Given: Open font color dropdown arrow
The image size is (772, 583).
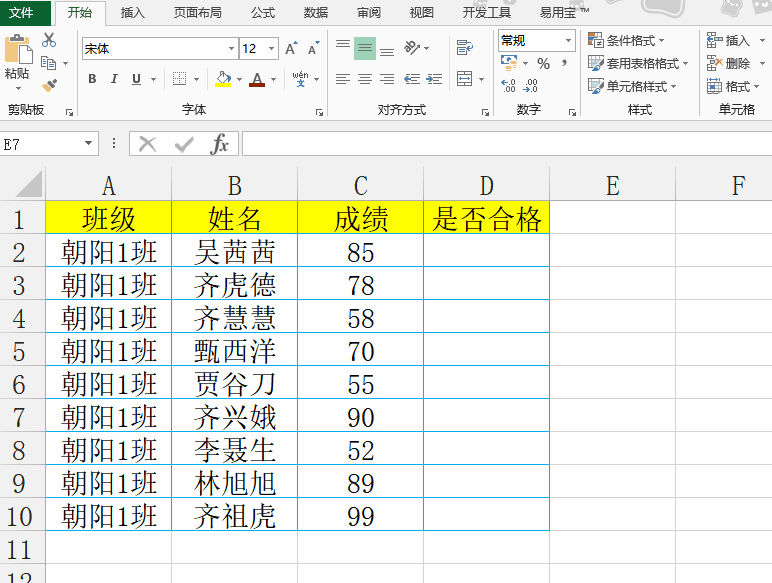Looking at the screenshot, I should (273, 79).
